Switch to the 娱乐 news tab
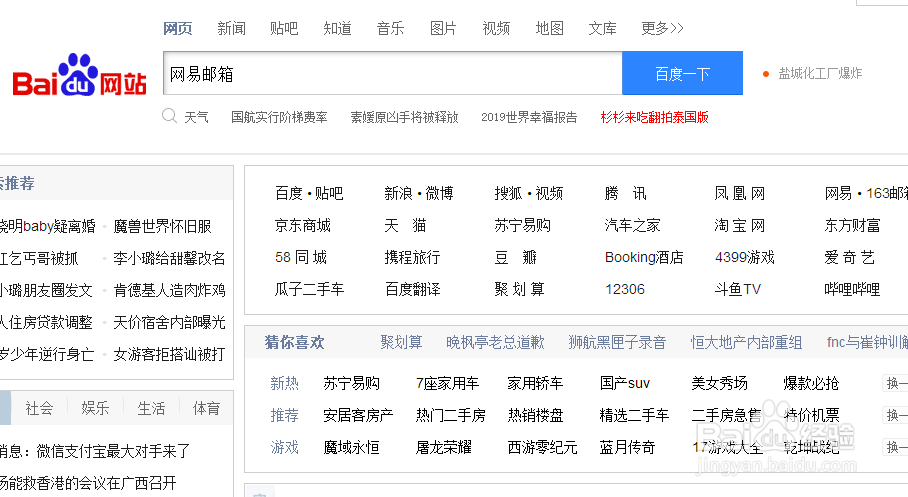Image resolution: width=908 pixels, height=497 pixels. click(x=95, y=408)
